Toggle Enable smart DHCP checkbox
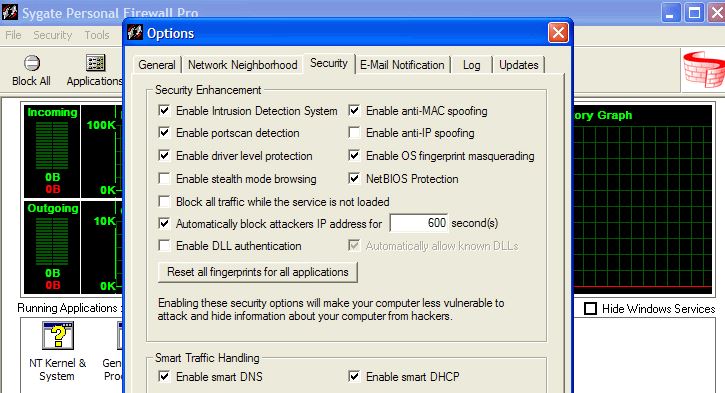 [x=354, y=376]
